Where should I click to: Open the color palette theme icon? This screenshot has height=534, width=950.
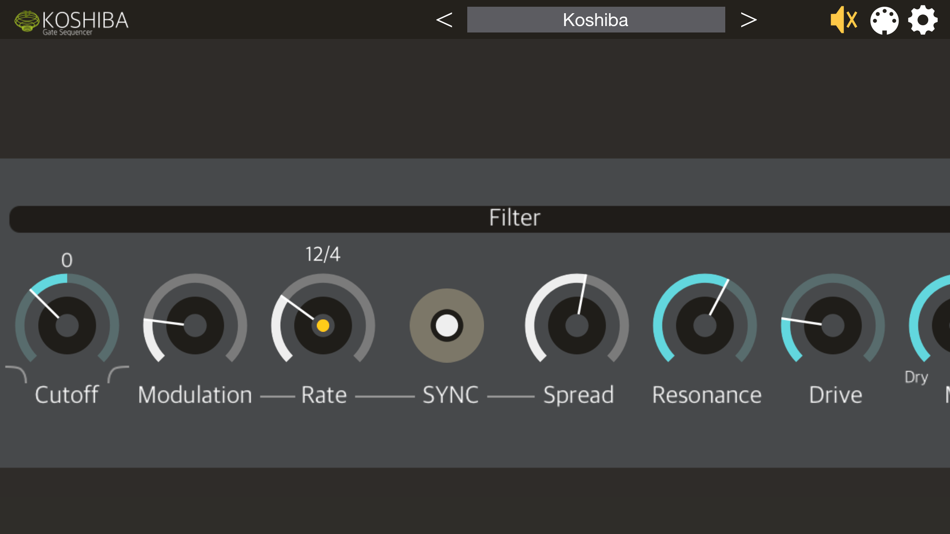point(884,21)
